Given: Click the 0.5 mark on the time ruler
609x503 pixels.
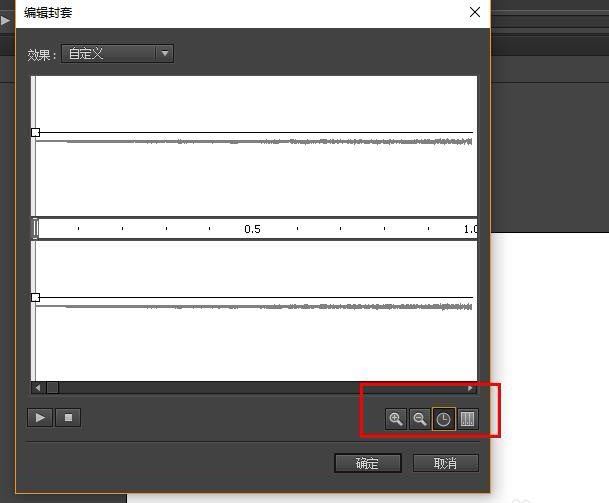Looking at the screenshot, I should pos(252,229).
